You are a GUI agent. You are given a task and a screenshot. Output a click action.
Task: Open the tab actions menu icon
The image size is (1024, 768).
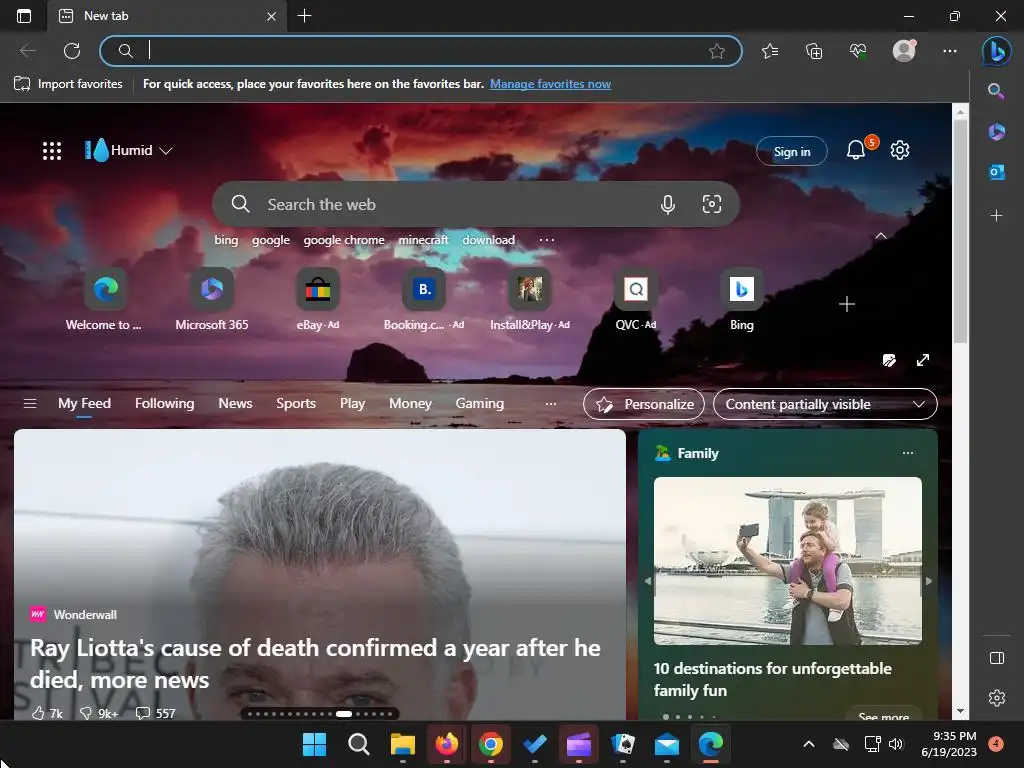[24, 16]
